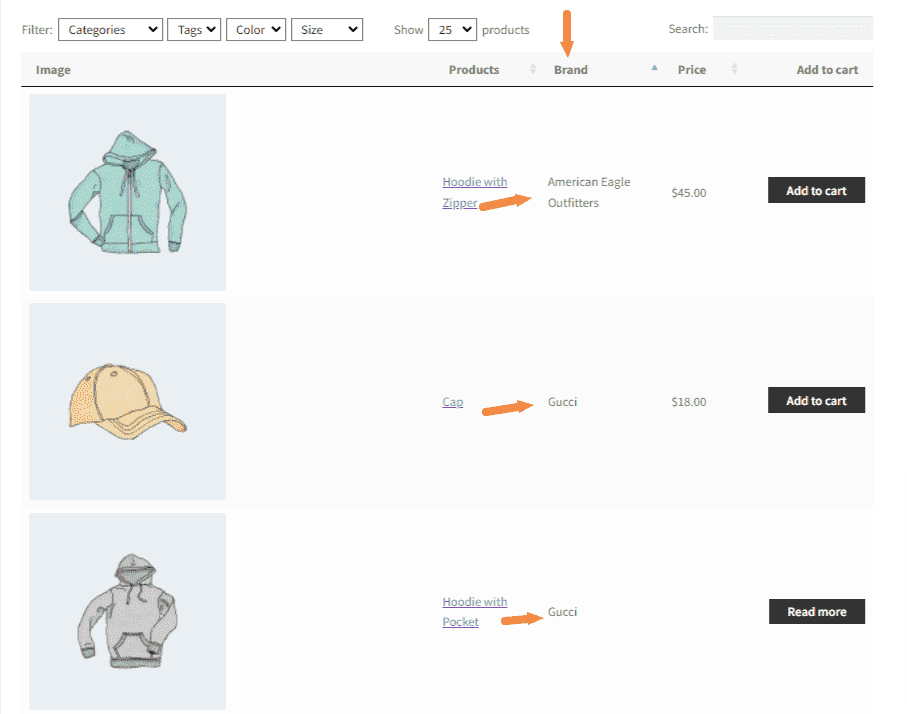Click the Image column header
907x714 pixels.
click(x=53, y=70)
